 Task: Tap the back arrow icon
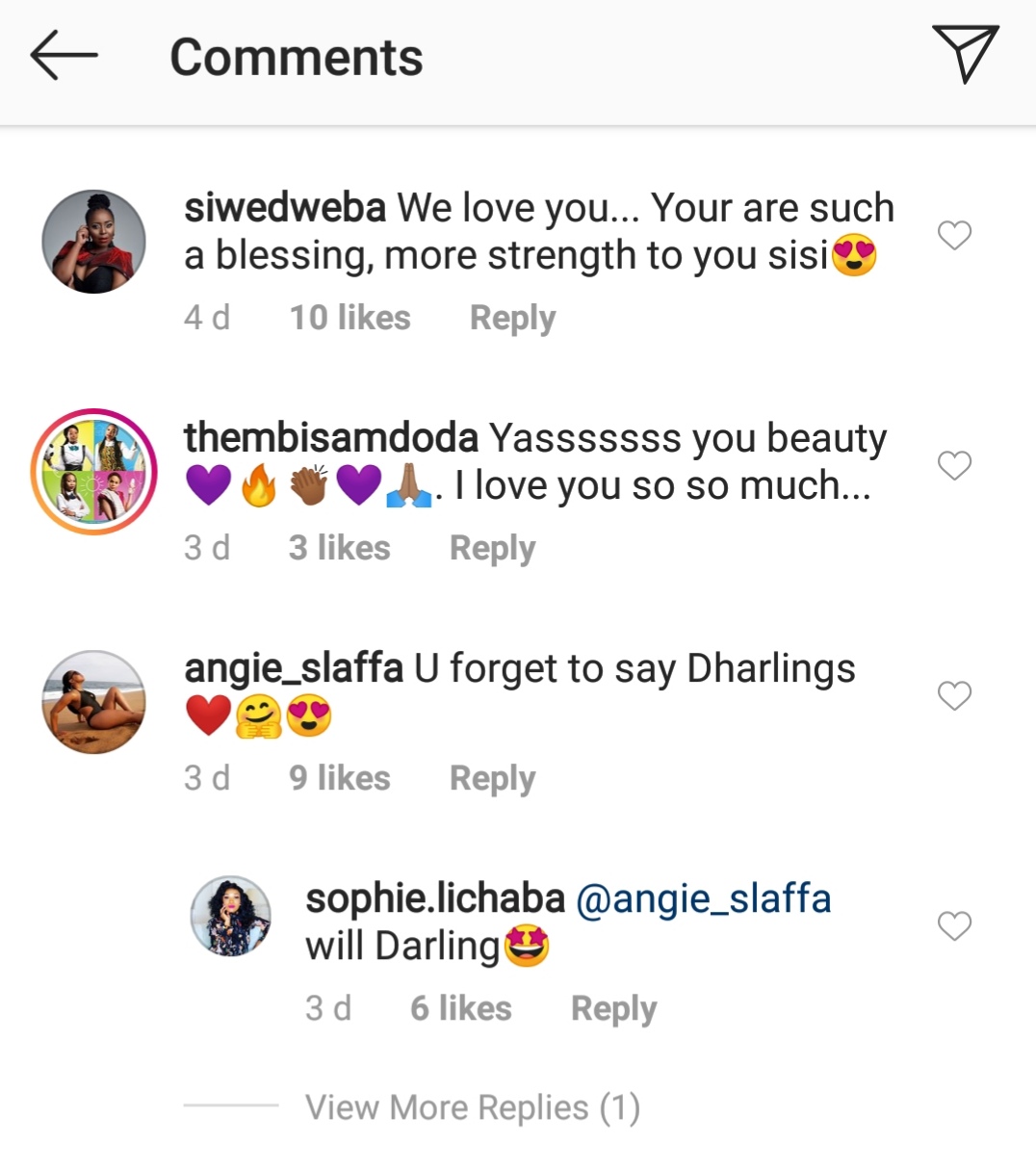pyautogui.click(x=64, y=56)
